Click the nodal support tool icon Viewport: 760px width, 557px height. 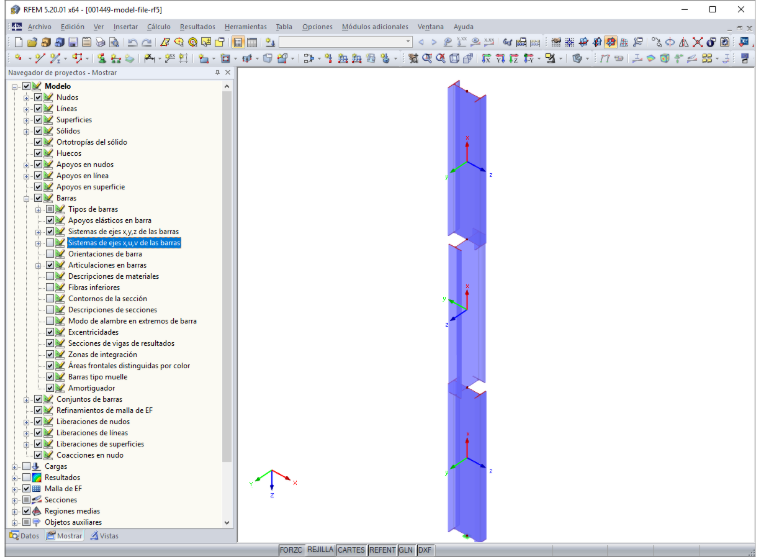102,58
